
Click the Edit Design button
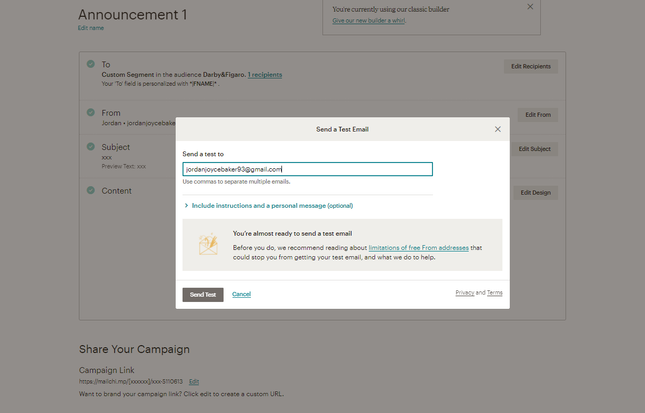[535, 192]
